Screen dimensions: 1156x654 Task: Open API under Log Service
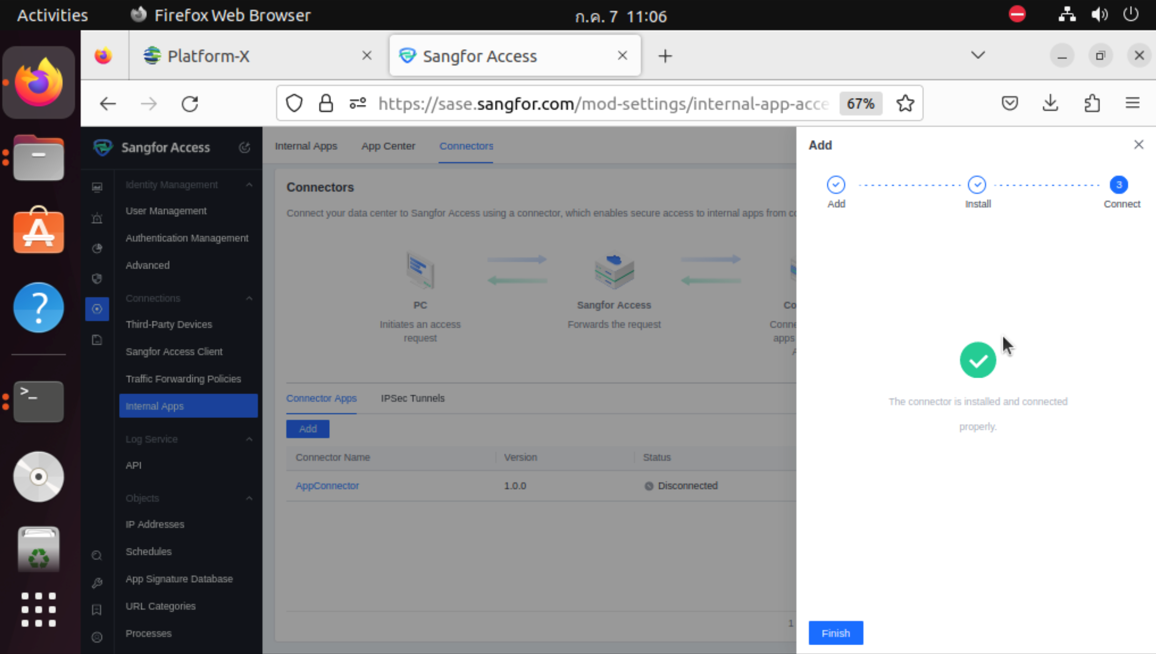[x=133, y=465]
